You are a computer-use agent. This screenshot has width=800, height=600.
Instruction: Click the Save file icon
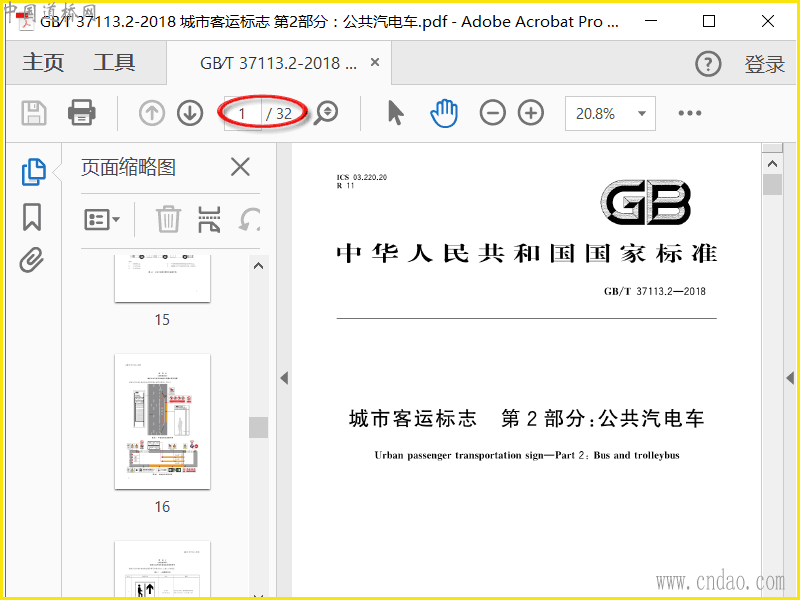point(34,113)
